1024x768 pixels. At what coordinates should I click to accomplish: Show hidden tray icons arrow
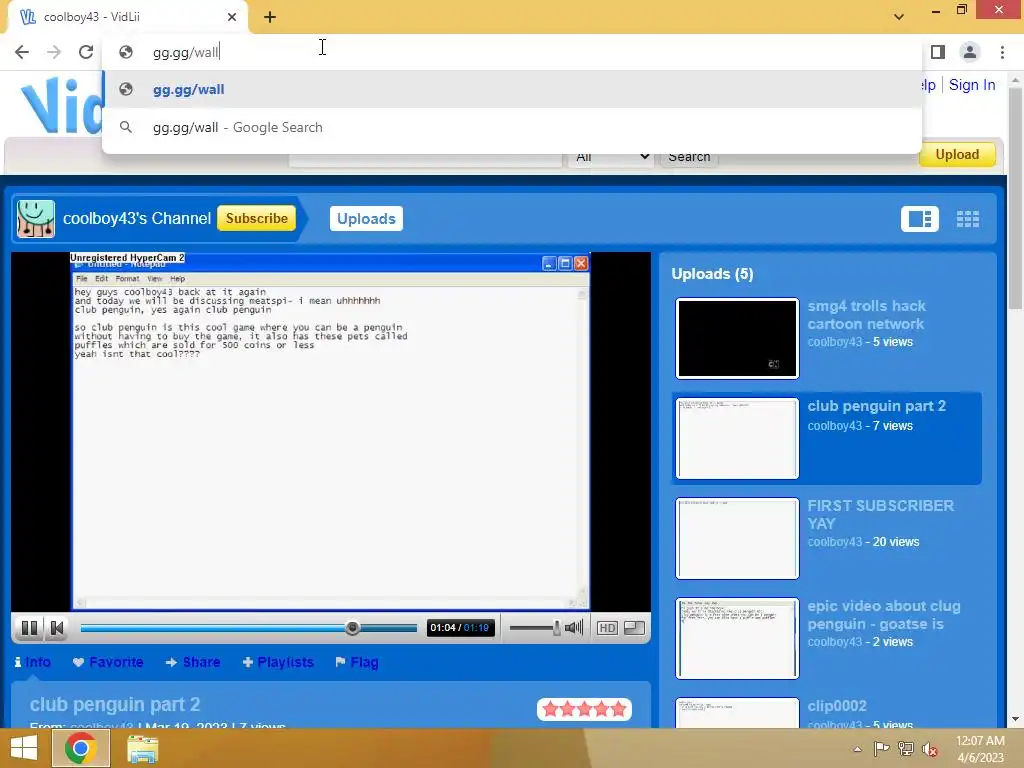coord(857,749)
